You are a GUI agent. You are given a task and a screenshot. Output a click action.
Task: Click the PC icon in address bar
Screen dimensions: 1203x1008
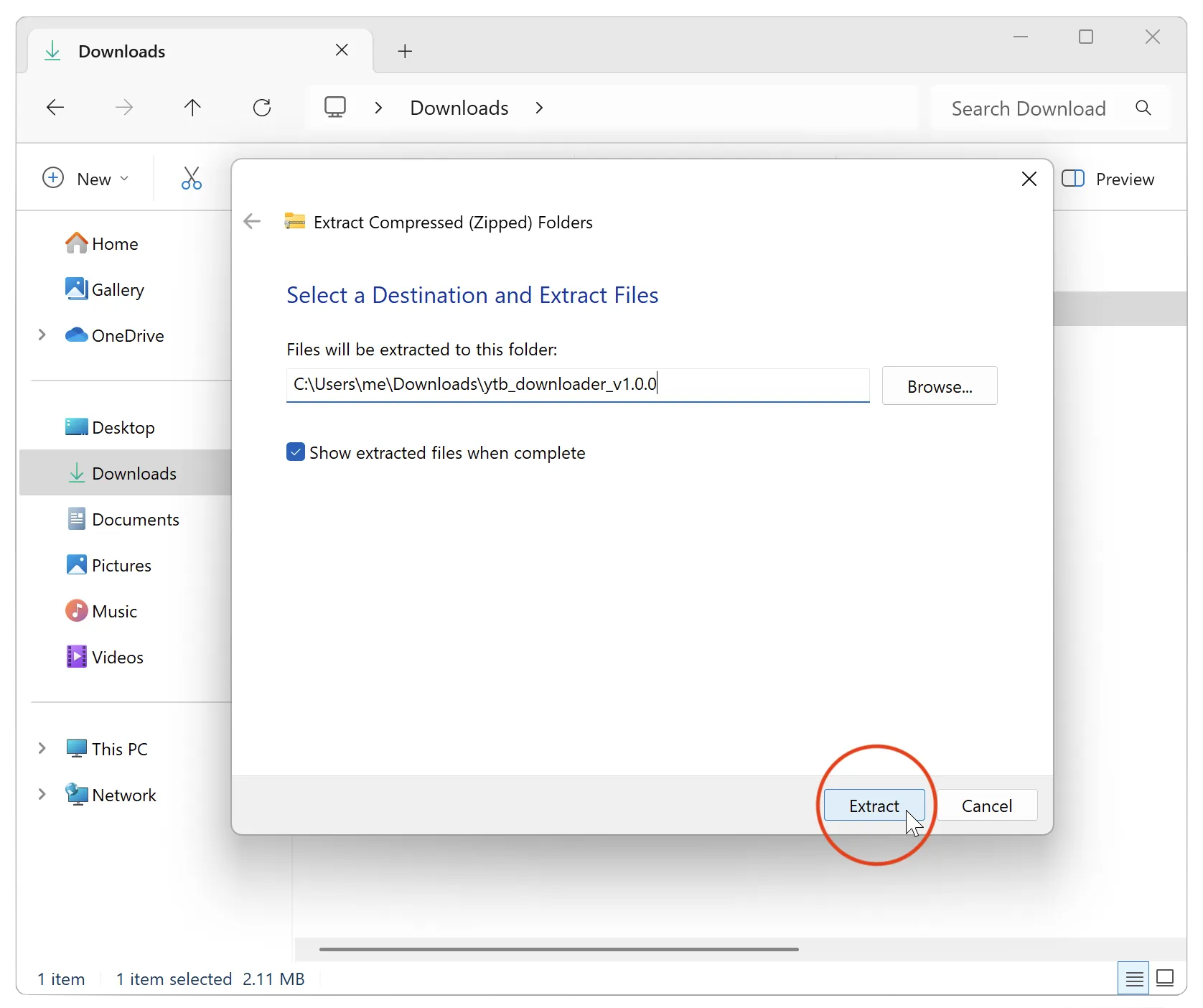[x=335, y=108]
